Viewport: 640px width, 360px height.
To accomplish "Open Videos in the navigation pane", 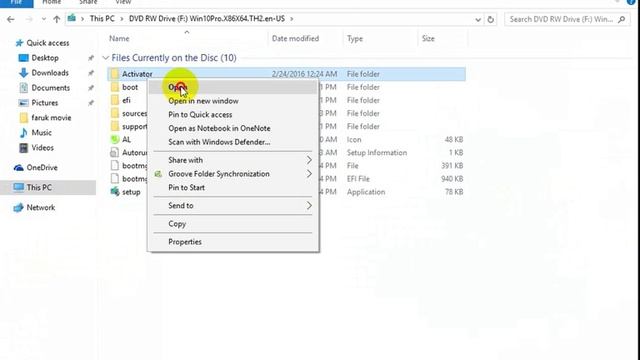I will tap(42, 148).
